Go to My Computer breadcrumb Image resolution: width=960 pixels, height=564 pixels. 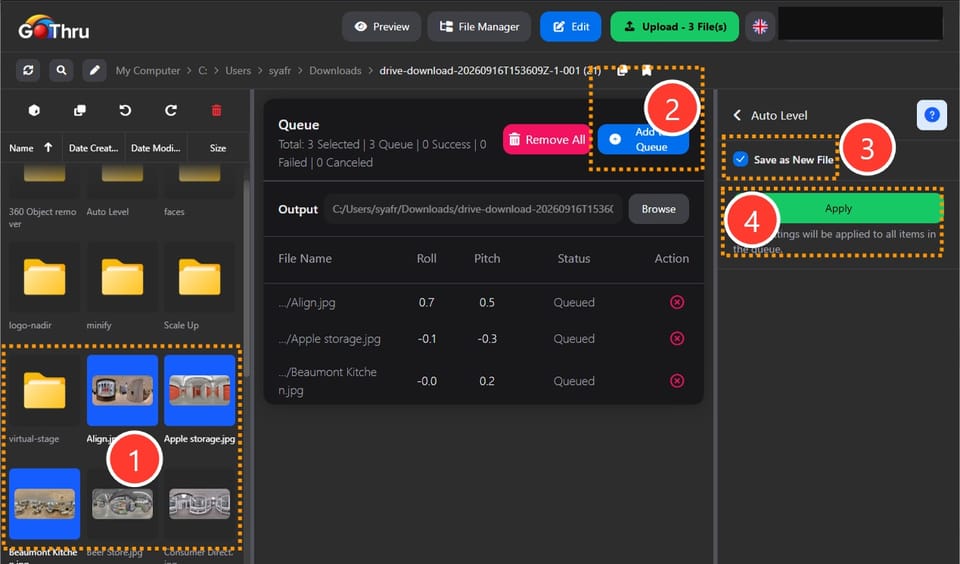(148, 71)
